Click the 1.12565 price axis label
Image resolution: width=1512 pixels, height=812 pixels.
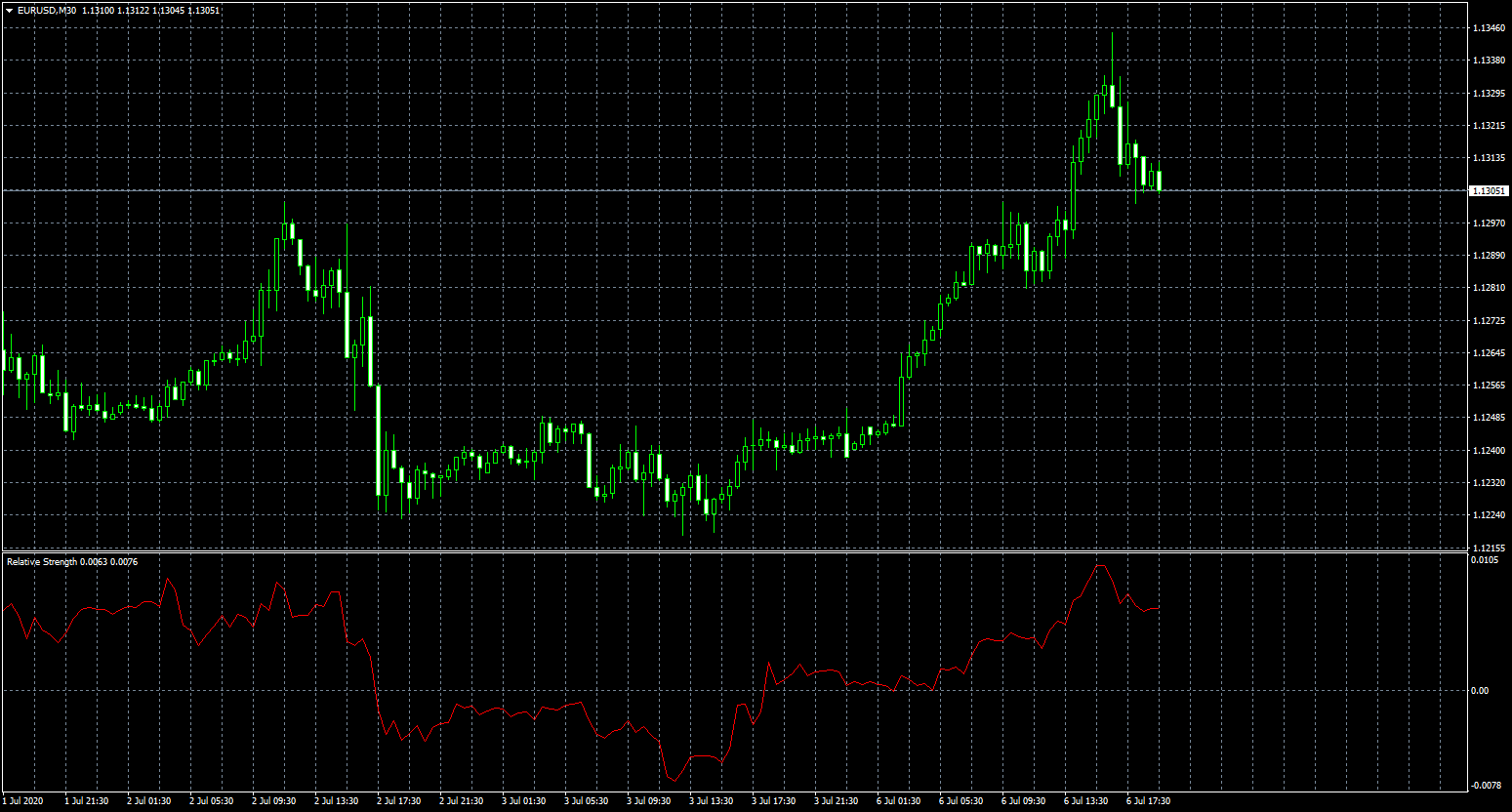pos(1490,386)
